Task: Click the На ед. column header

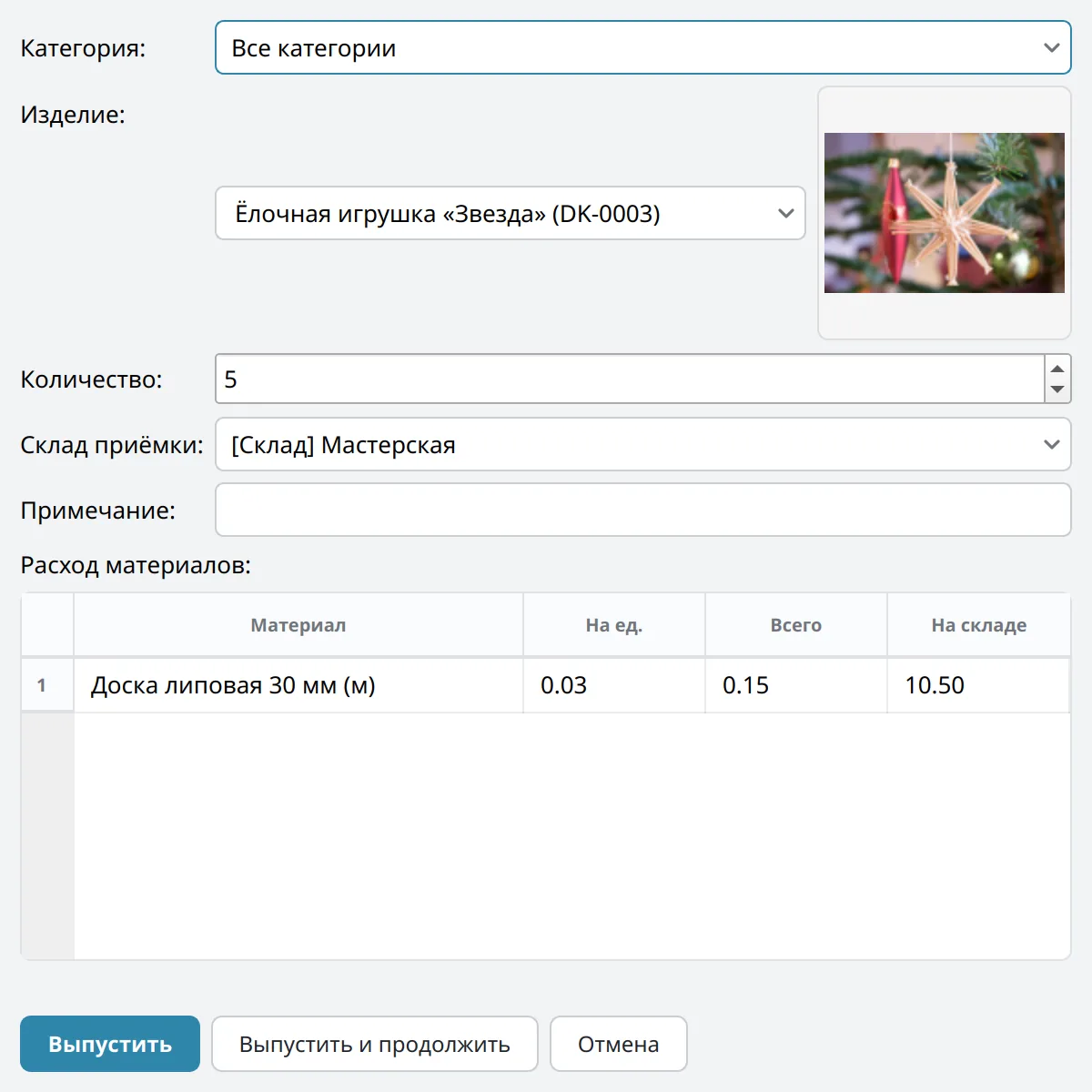Action: click(614, 625)
